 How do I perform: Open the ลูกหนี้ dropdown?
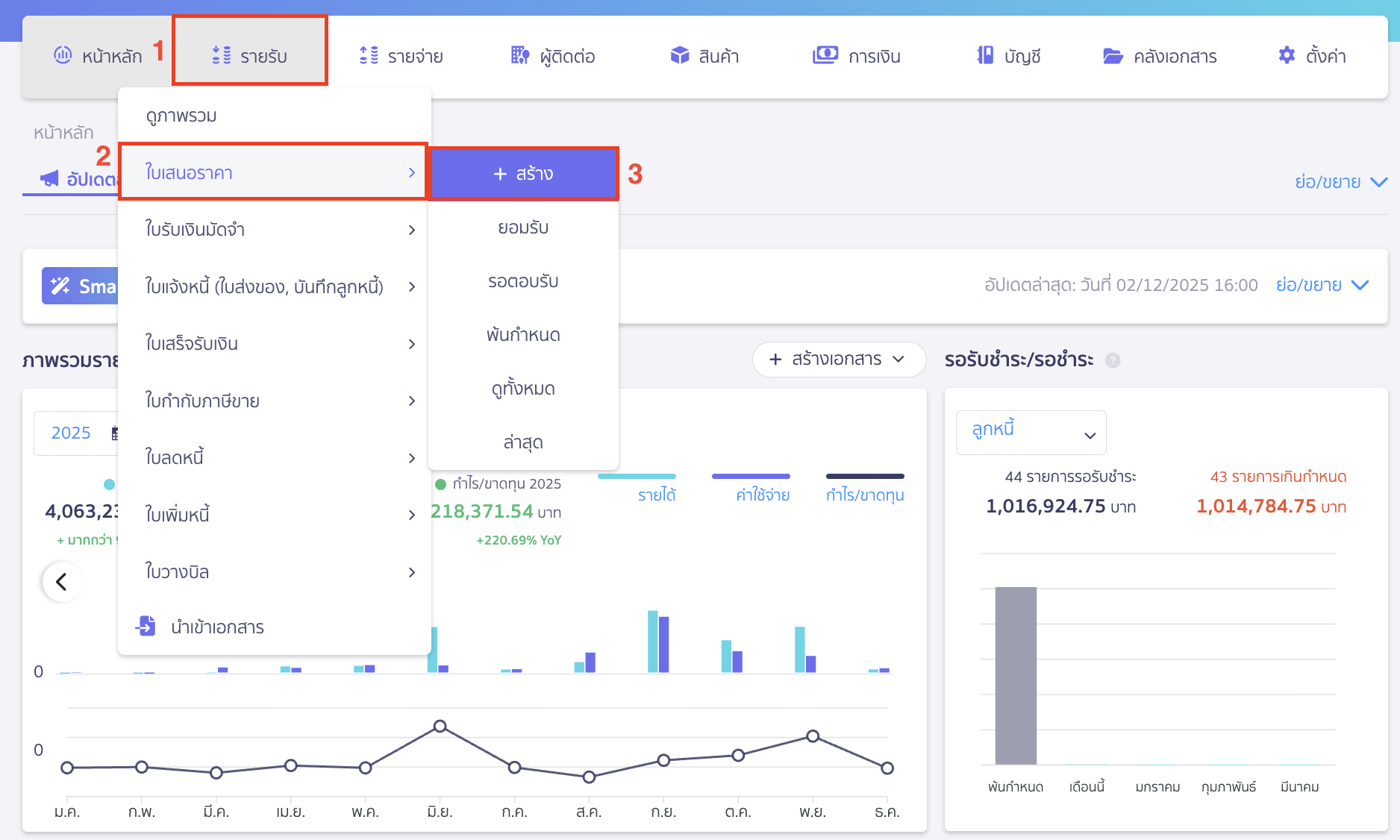tap(1031, 433)
